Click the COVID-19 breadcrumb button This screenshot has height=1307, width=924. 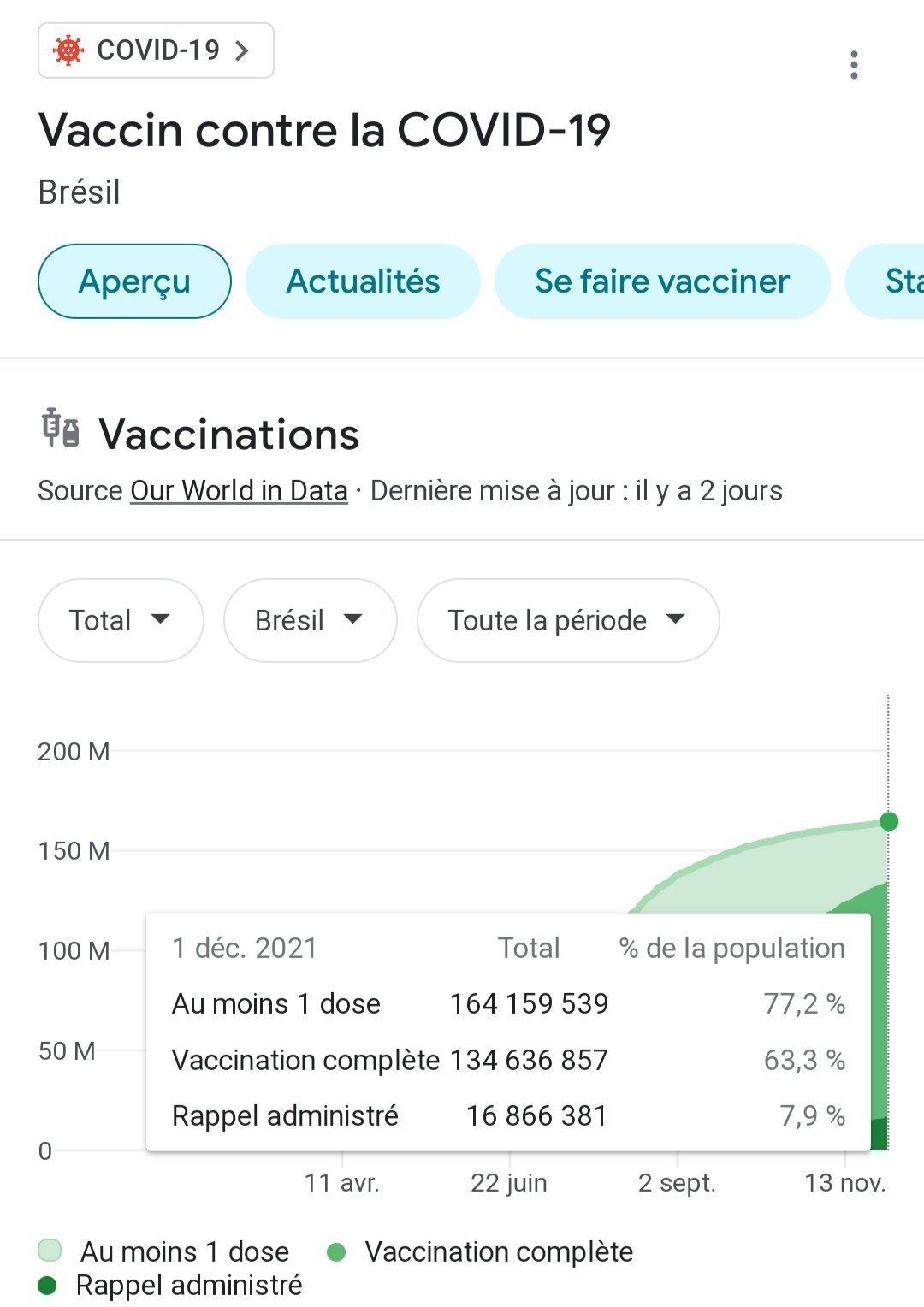[157, 50]
